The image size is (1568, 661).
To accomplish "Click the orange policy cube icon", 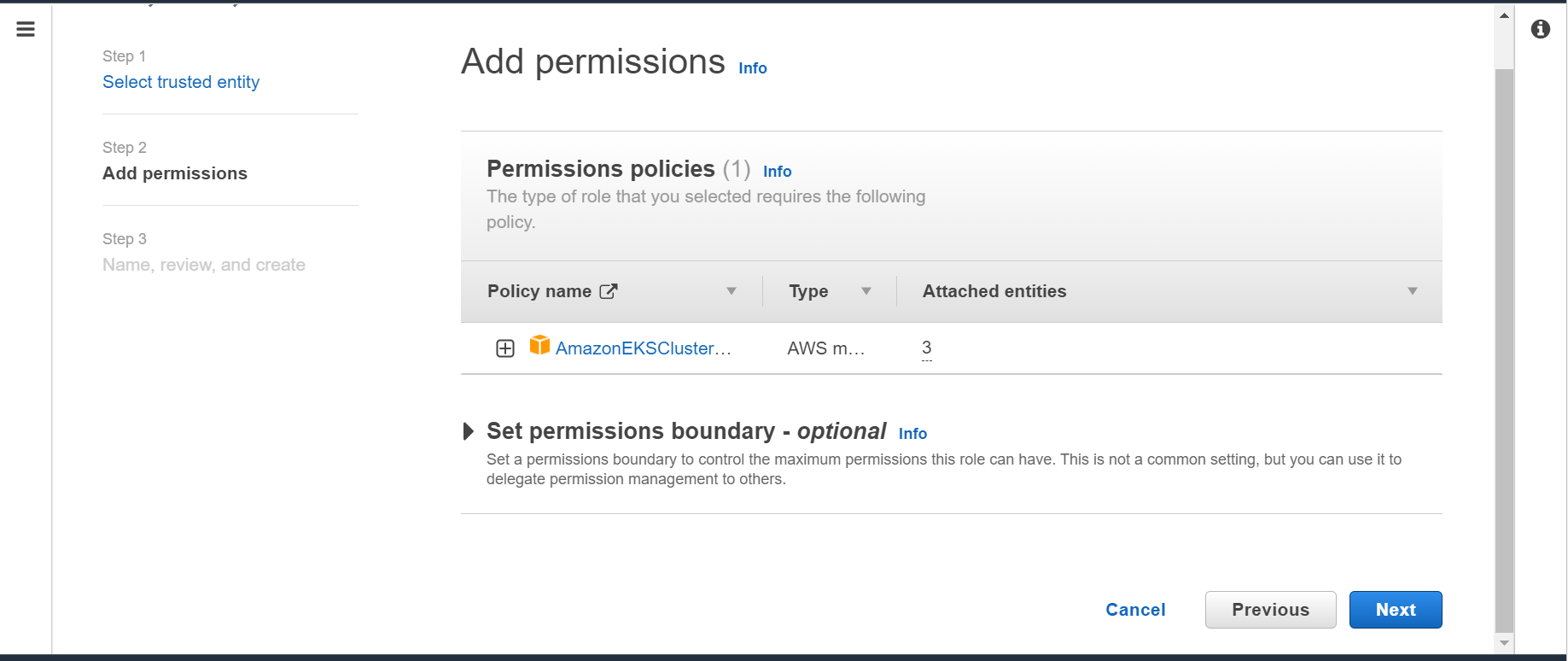I will (x=539, y=345).
